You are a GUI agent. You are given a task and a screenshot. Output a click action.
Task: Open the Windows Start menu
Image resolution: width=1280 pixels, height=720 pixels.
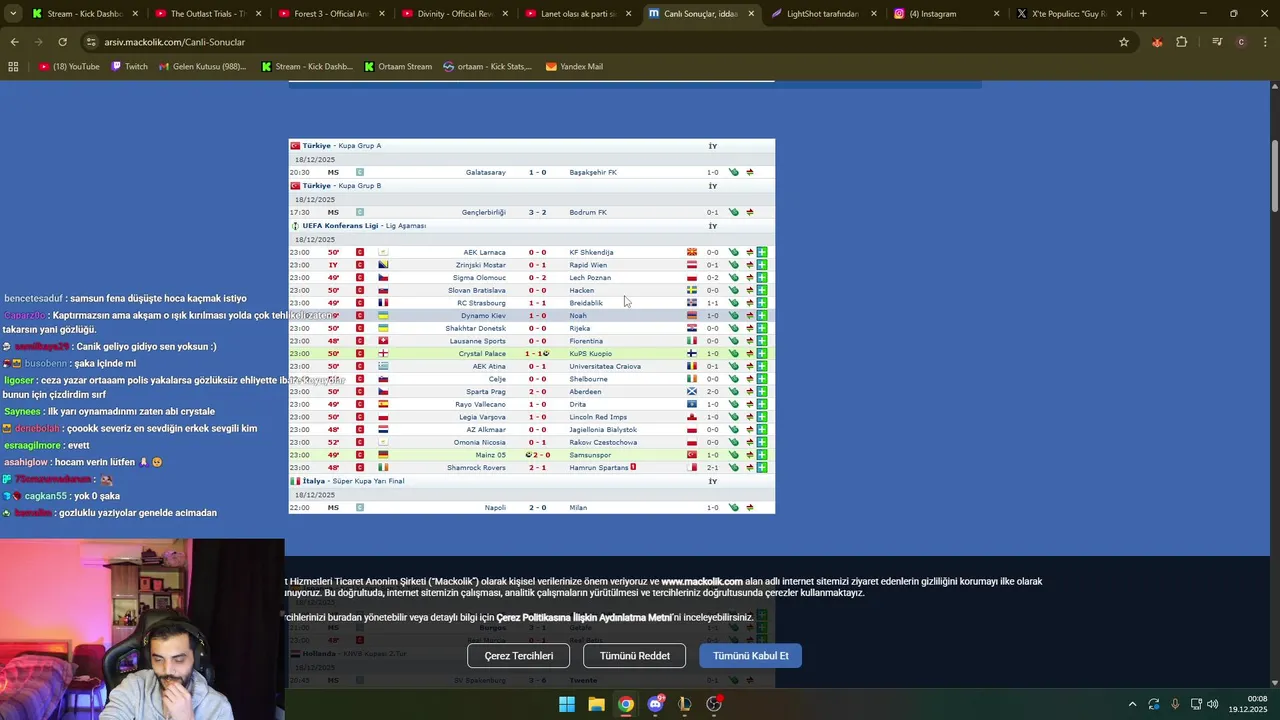click(x=567, y=704)
